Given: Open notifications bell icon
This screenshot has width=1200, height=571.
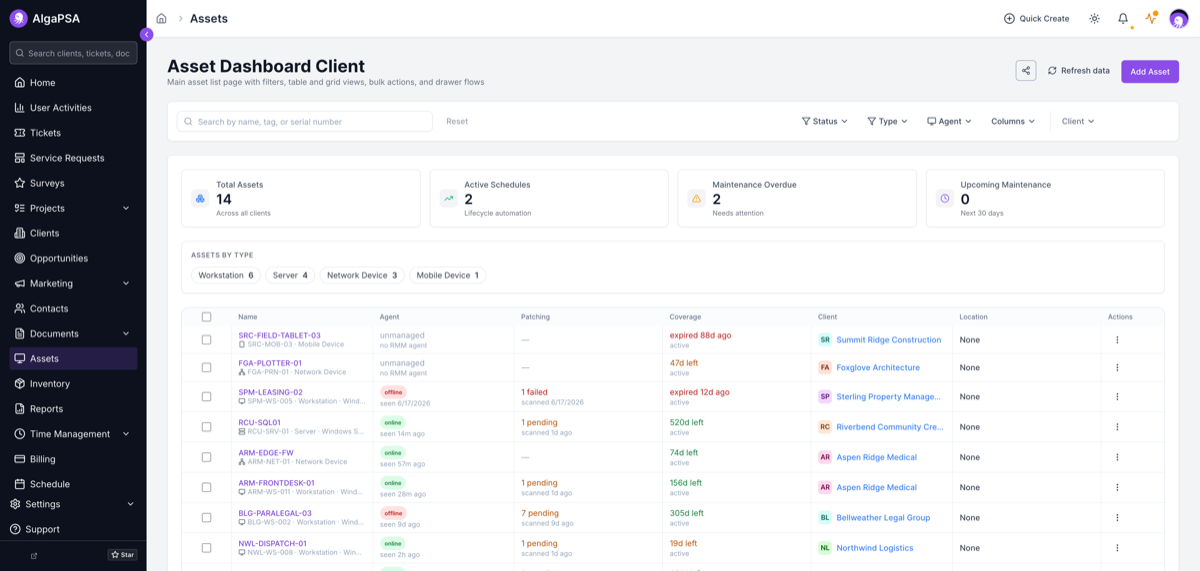Looking at the screenshot, I should coord(1123,18).
